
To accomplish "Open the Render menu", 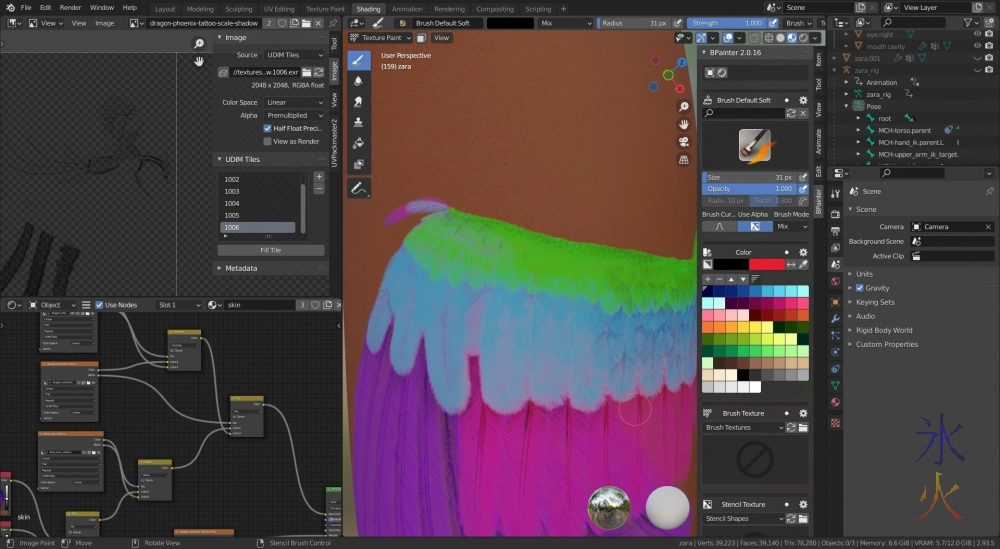I will click(x=70, y=8).
